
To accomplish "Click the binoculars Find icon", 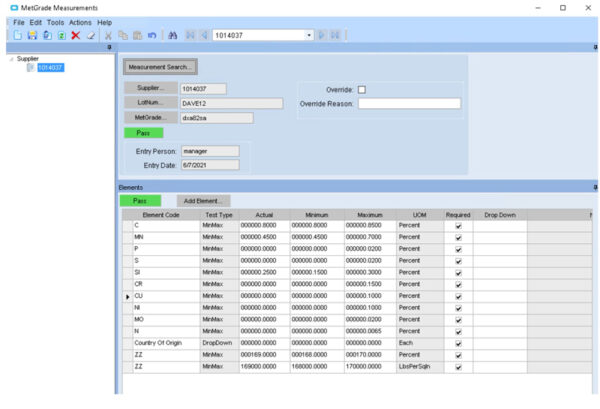I will coord(173,35).
